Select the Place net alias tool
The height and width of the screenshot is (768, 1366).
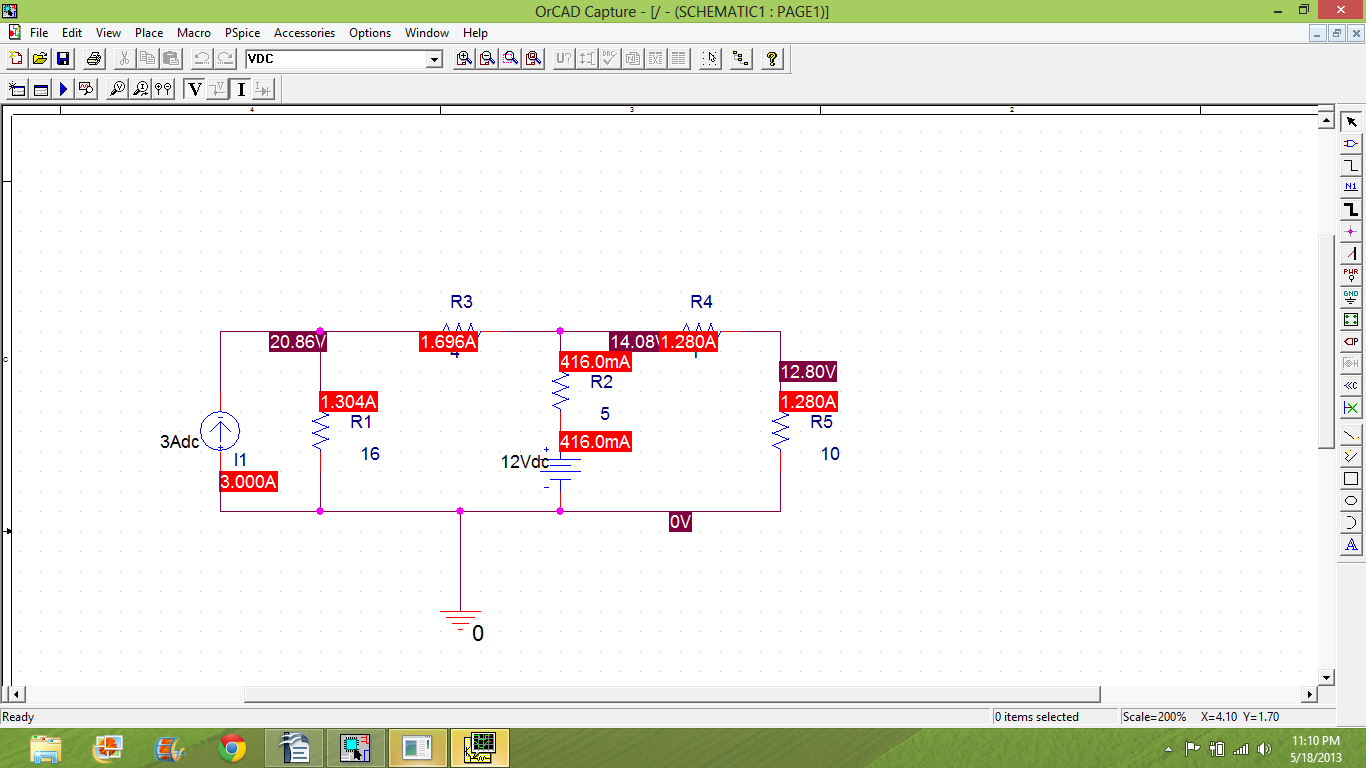tap(1351, 186)
